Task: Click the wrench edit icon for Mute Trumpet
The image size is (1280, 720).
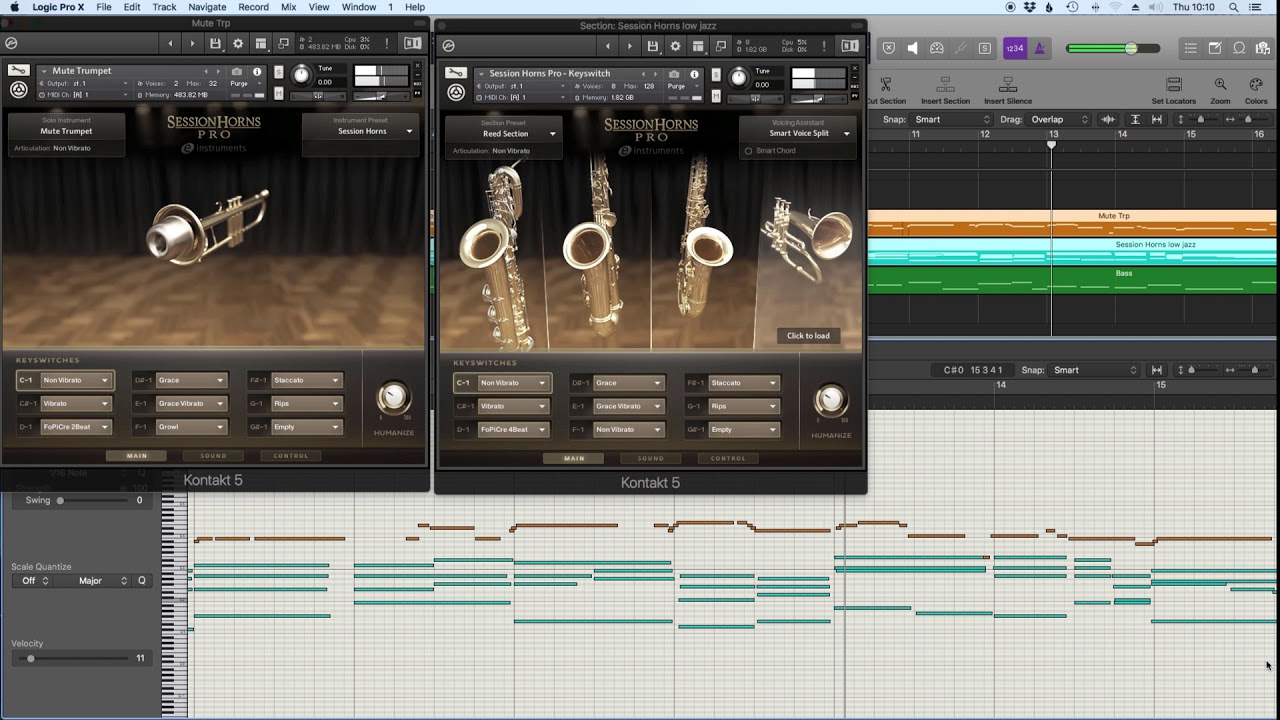Action: click(x=18, y=71)
